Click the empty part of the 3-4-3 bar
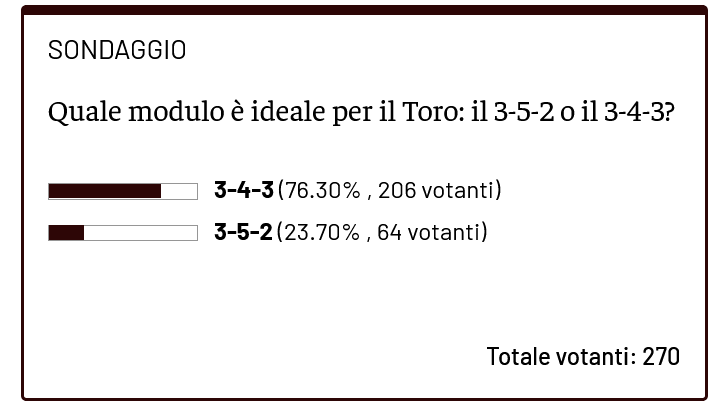The image size is (726, 409). pyautogui.click(x=179, y=191)
